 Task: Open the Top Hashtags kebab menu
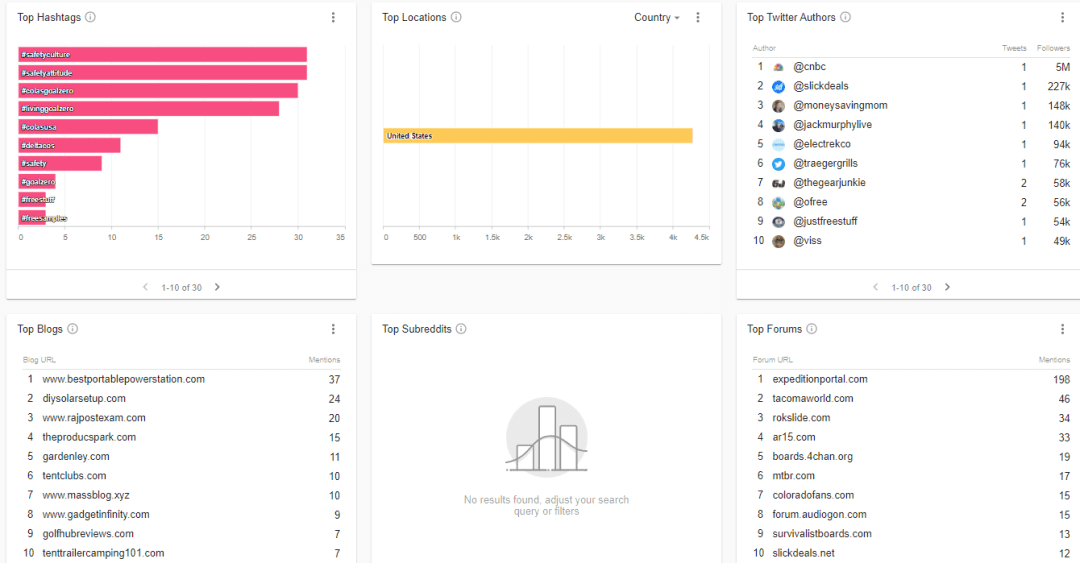click(x=333, y=17)
